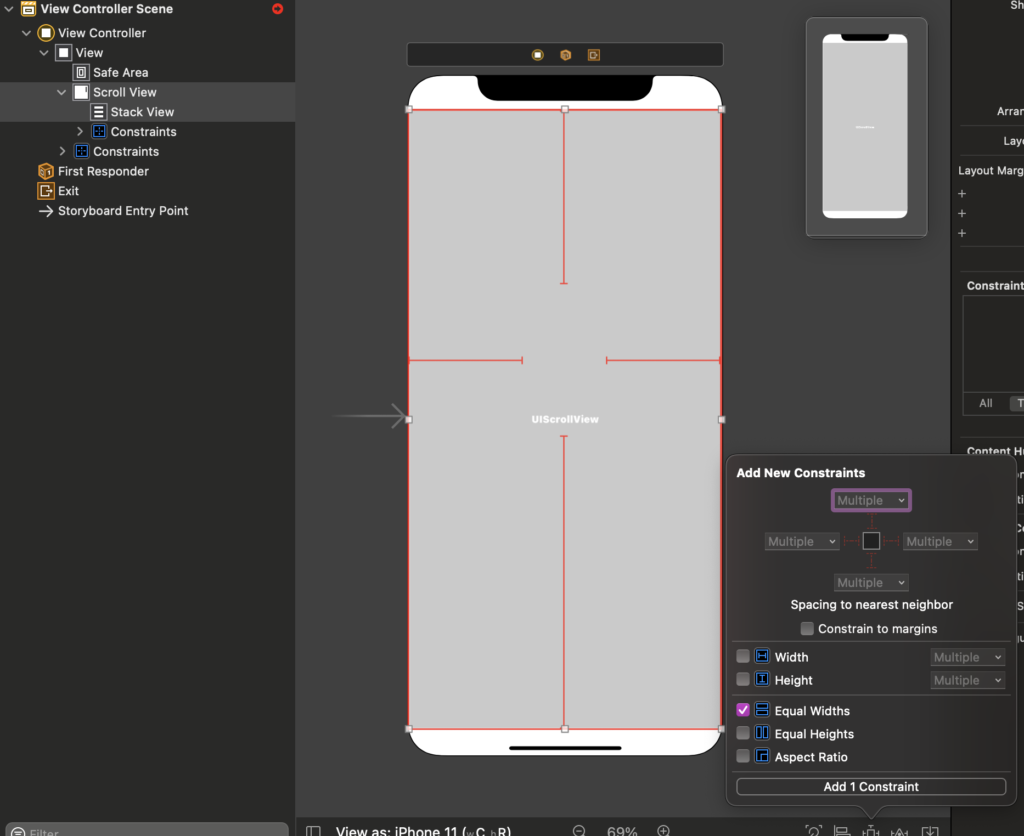
Task: Collapse the View tree node
Action: tap(44, 52)
